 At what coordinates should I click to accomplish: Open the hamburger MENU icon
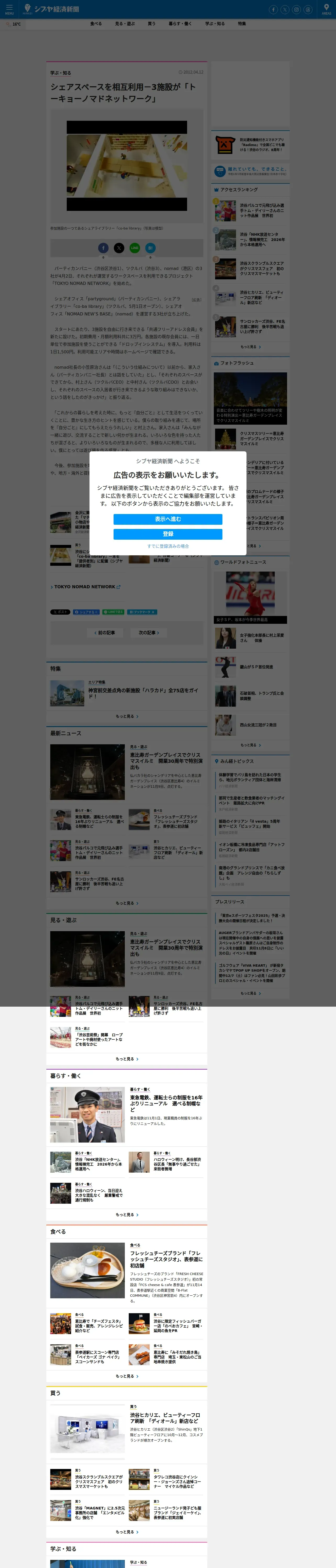(9, 9)
